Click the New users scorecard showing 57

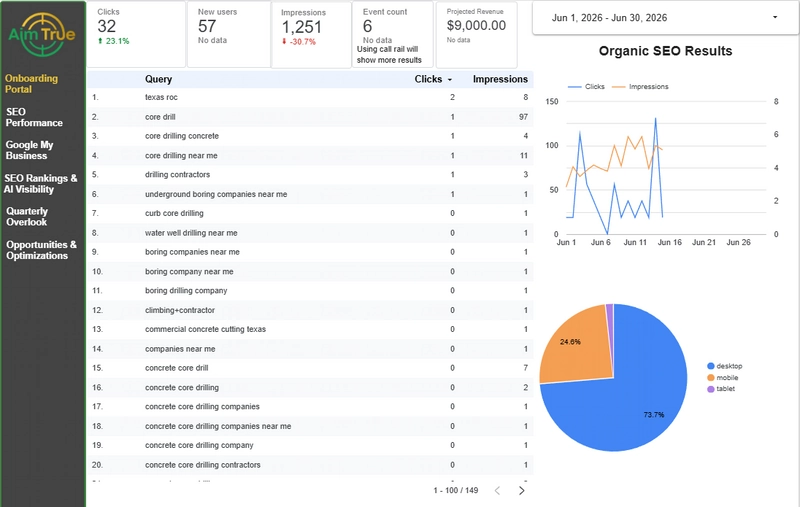pyautogui.click(x=229, y=34)
